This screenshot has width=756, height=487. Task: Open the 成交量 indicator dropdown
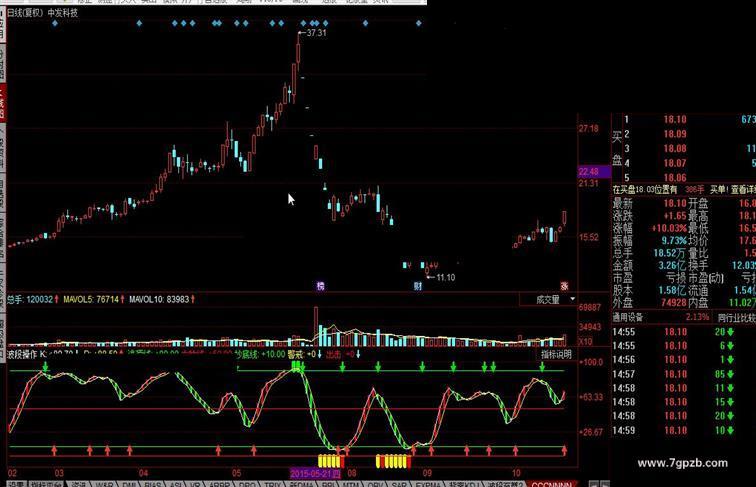(x=572, y=299)
